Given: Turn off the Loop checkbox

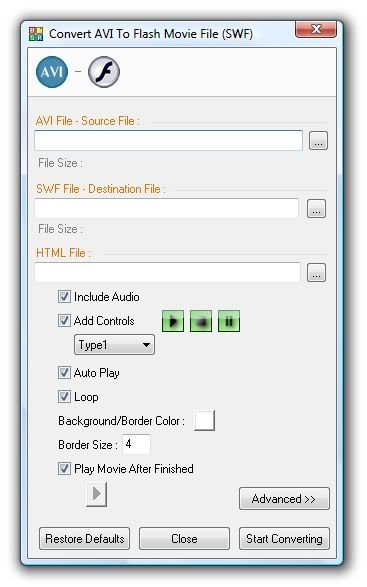Looking at the screenshot, I should [x=64, y=397].
